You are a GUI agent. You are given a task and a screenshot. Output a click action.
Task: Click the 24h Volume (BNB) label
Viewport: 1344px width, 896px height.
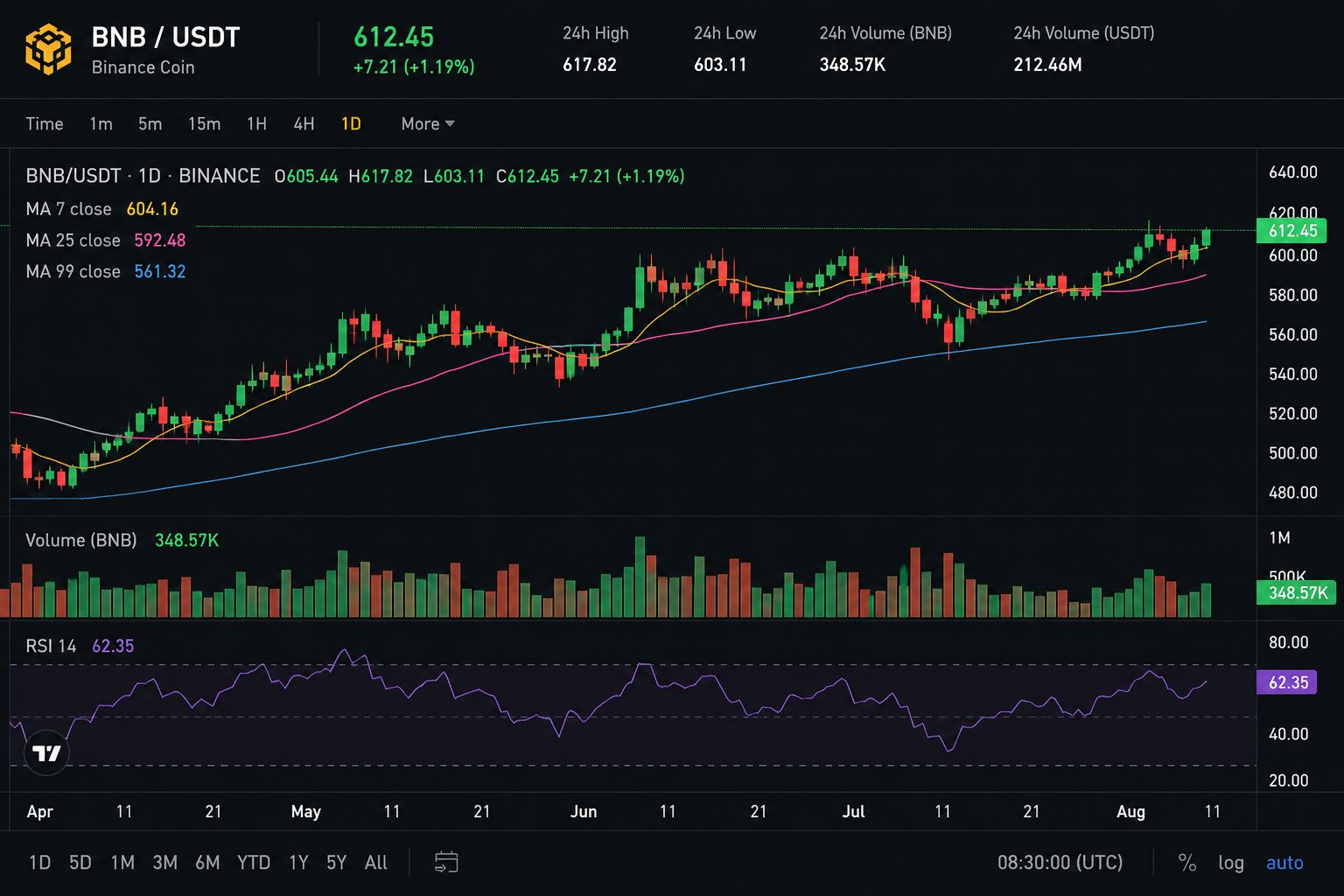click(885, 33)
